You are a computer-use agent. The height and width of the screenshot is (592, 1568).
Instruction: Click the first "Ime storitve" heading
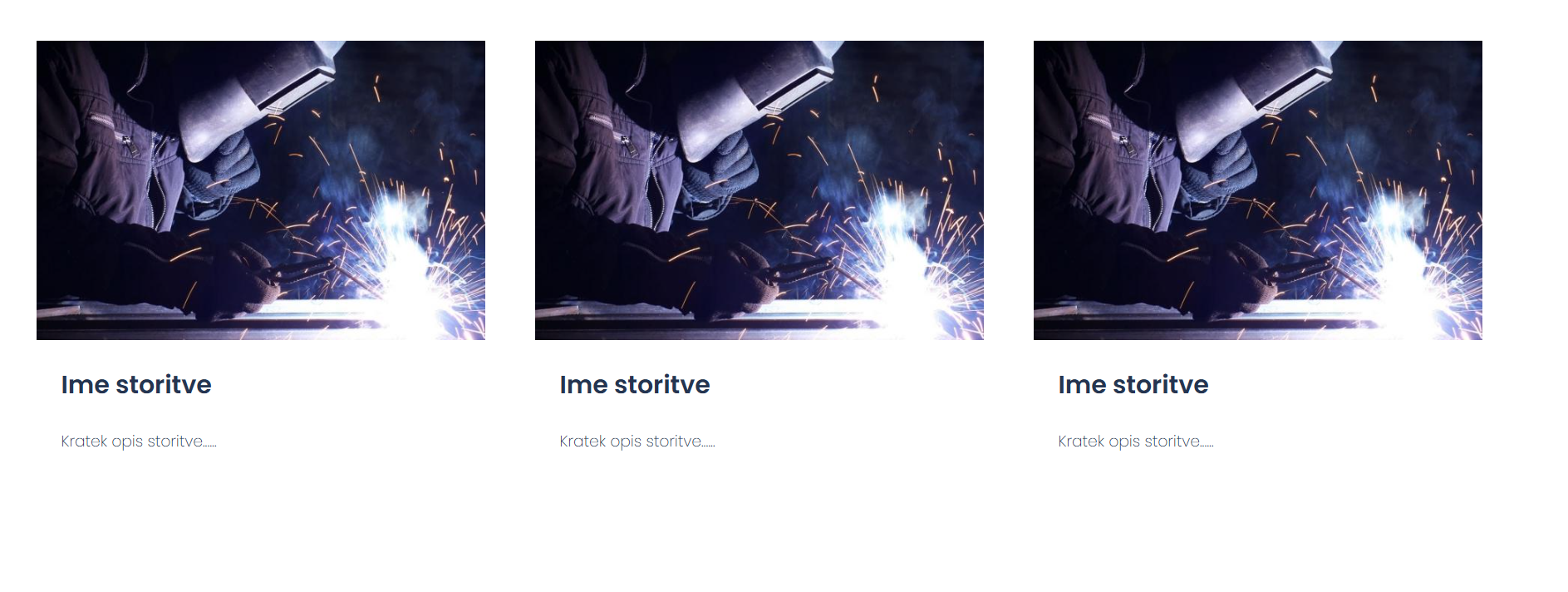(136, 385)
